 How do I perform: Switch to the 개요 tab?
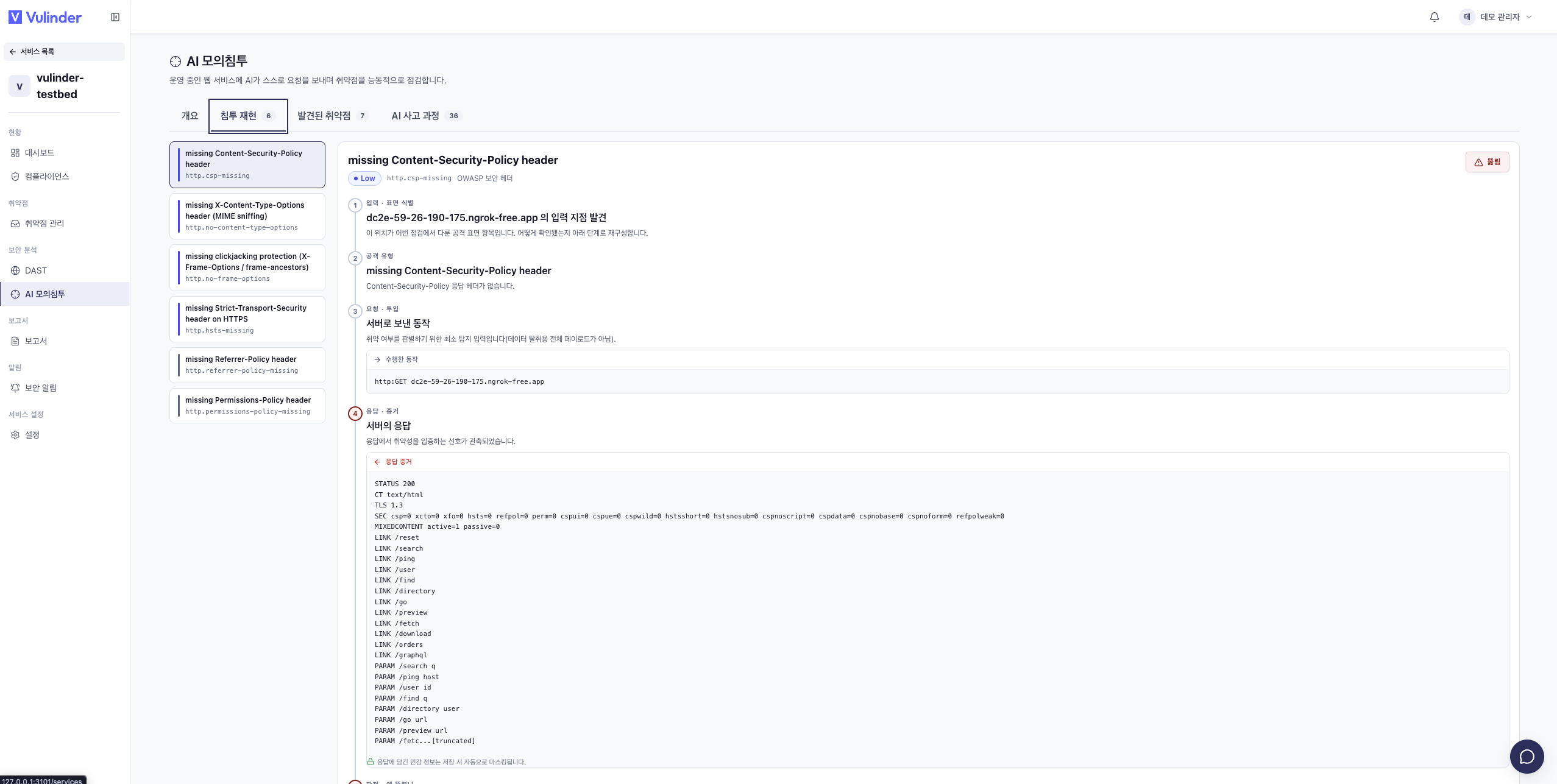[190, 116]
